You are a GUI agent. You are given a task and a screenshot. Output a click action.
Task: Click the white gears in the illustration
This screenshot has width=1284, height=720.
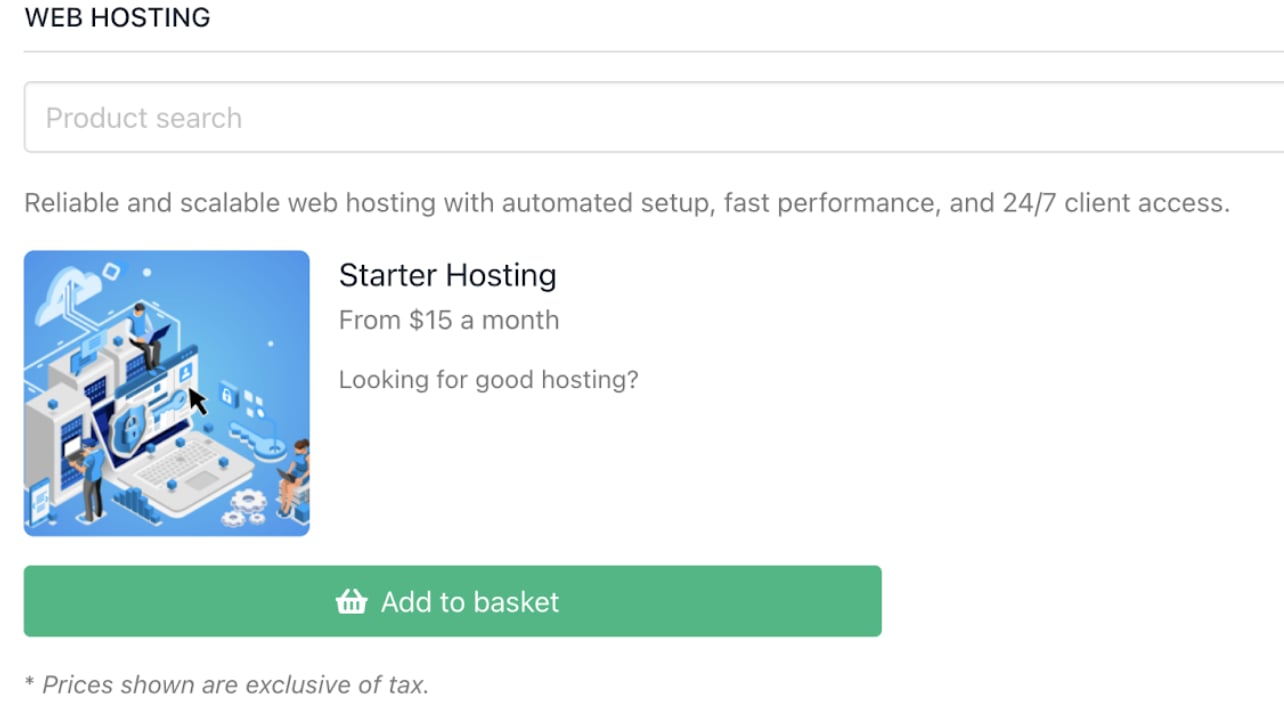[x=244, y=508]
